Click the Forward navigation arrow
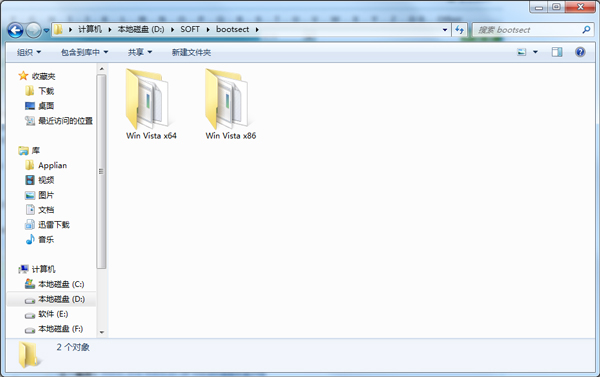Image resolution: width=600 pixels, height=377 pixels. [x=33, y=30]
